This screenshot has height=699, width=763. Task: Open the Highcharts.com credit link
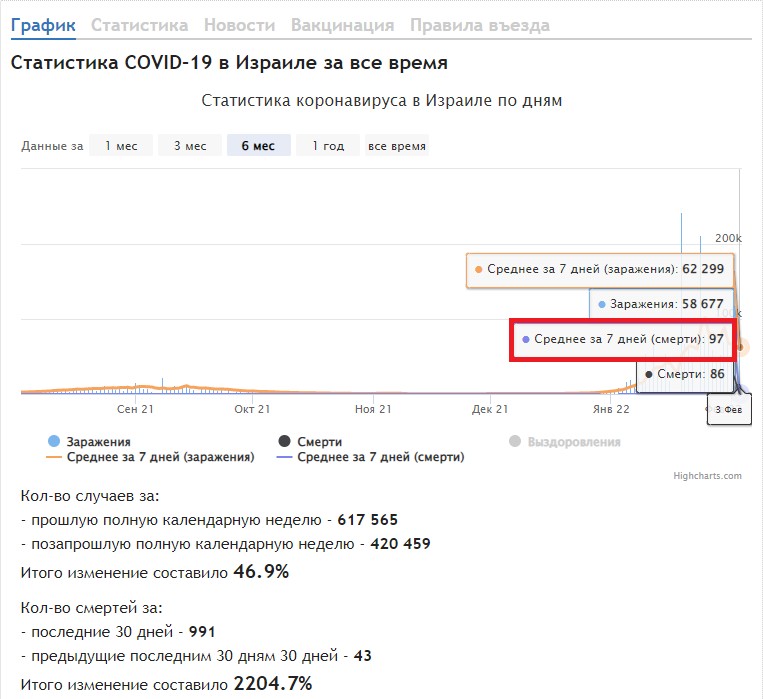coord(707,476)
